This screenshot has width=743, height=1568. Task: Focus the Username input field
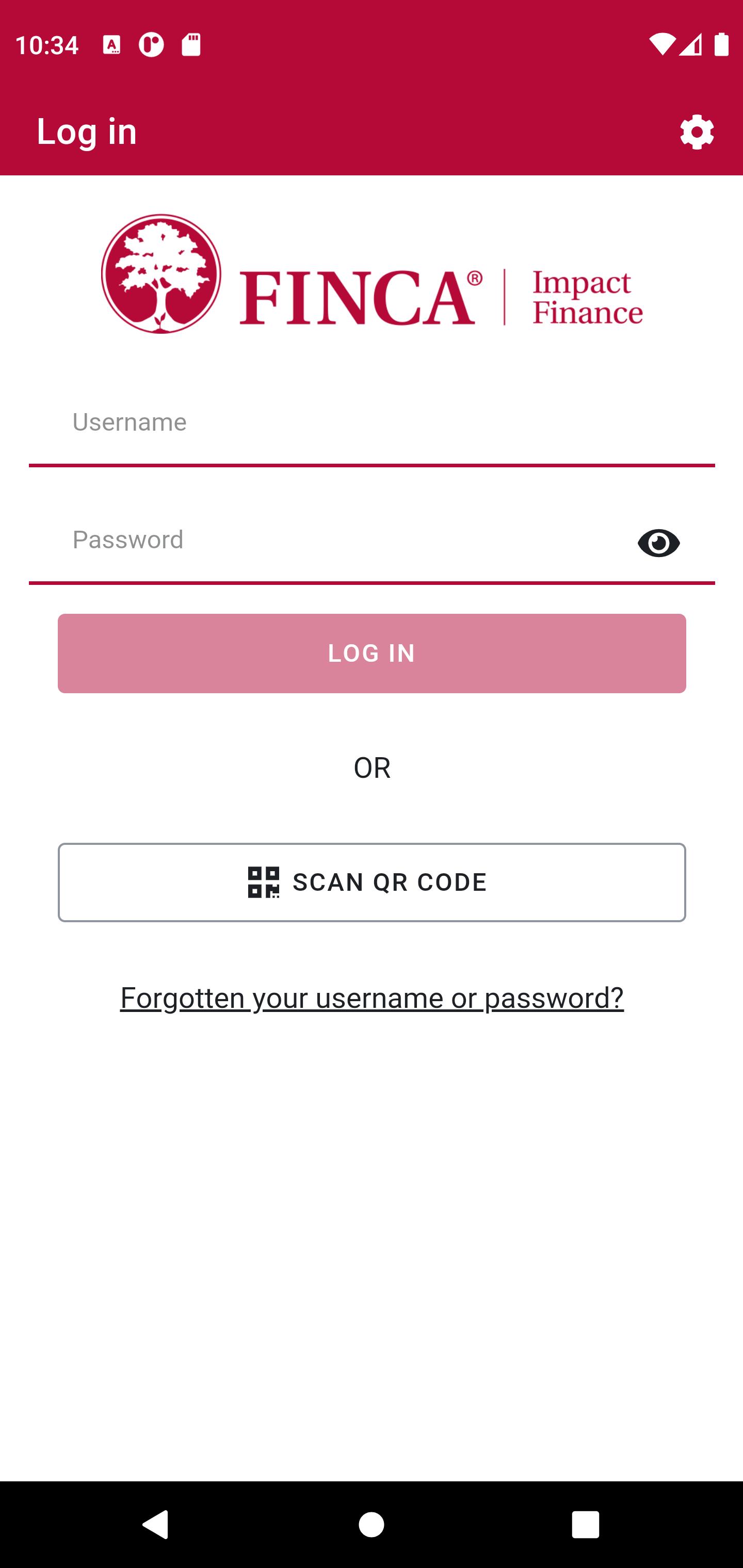tap(372, 430)
